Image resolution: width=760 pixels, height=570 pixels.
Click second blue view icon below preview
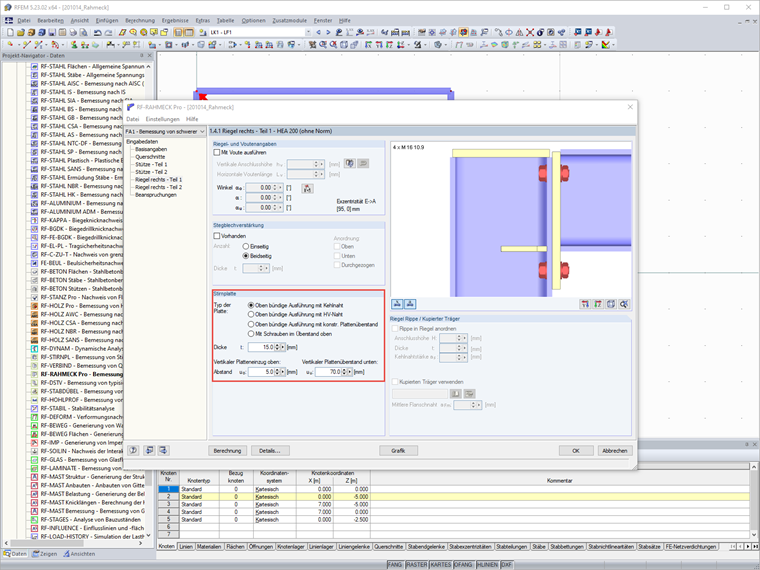pos(410,304)
